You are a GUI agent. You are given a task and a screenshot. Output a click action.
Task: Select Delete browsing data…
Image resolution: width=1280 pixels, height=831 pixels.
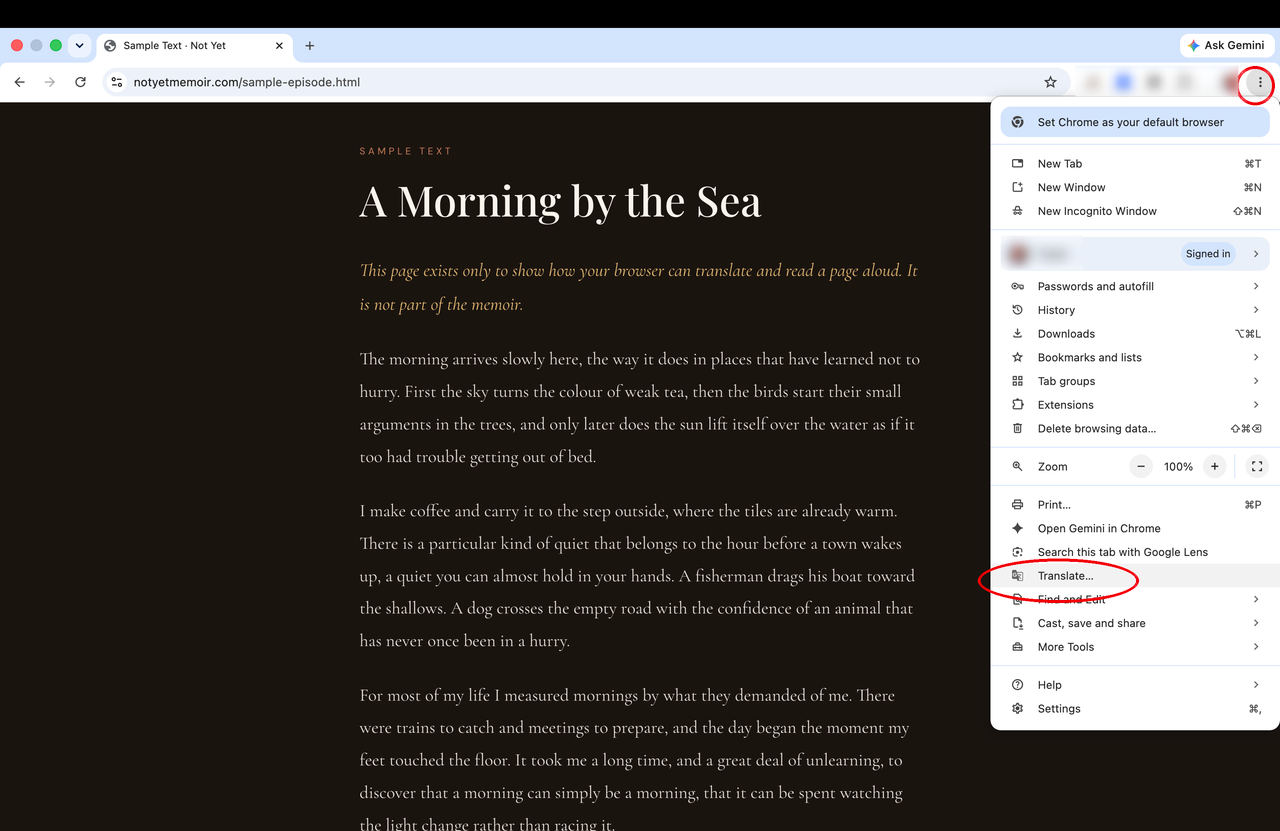pyautogui.click(x=1135, y=429)
